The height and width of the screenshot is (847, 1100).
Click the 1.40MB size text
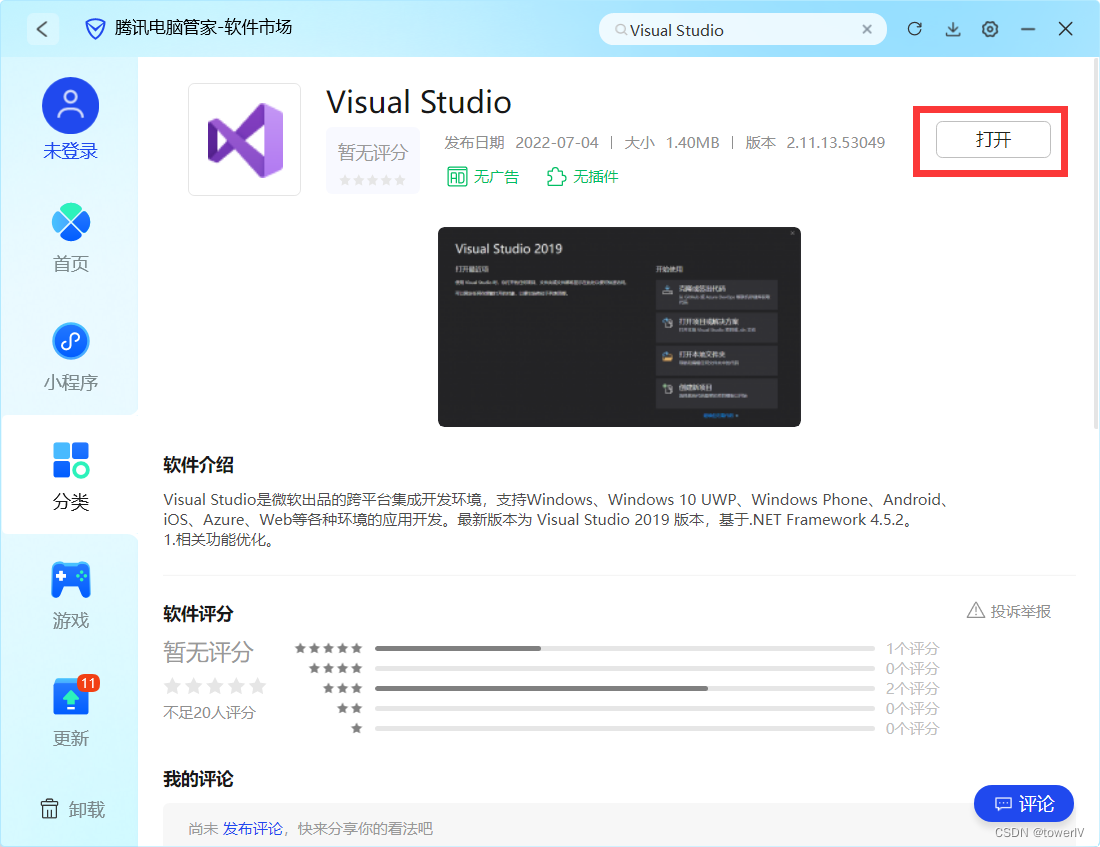pos(692,142)
